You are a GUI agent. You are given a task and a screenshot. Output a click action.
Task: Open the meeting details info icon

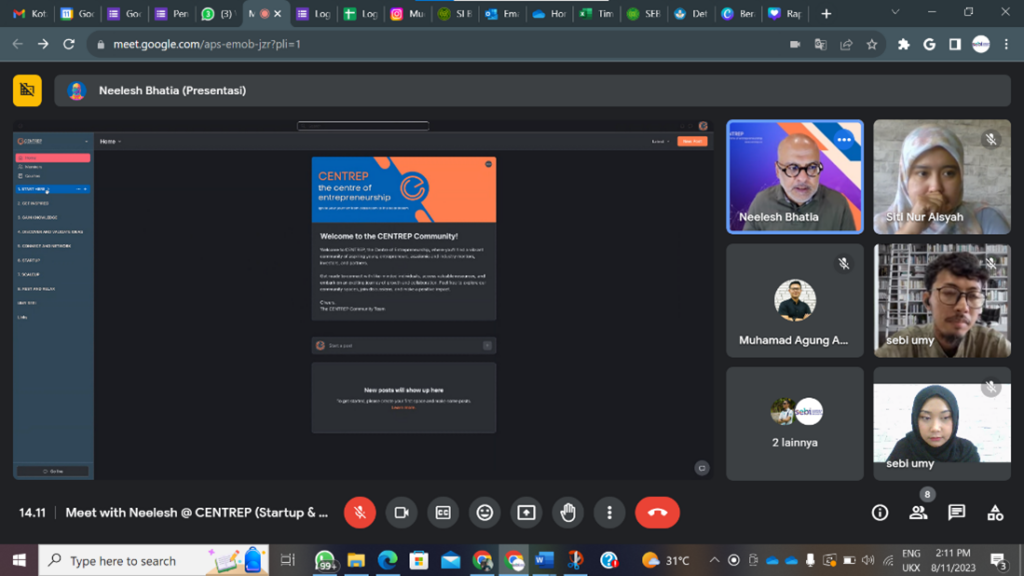tap(880, 513)
